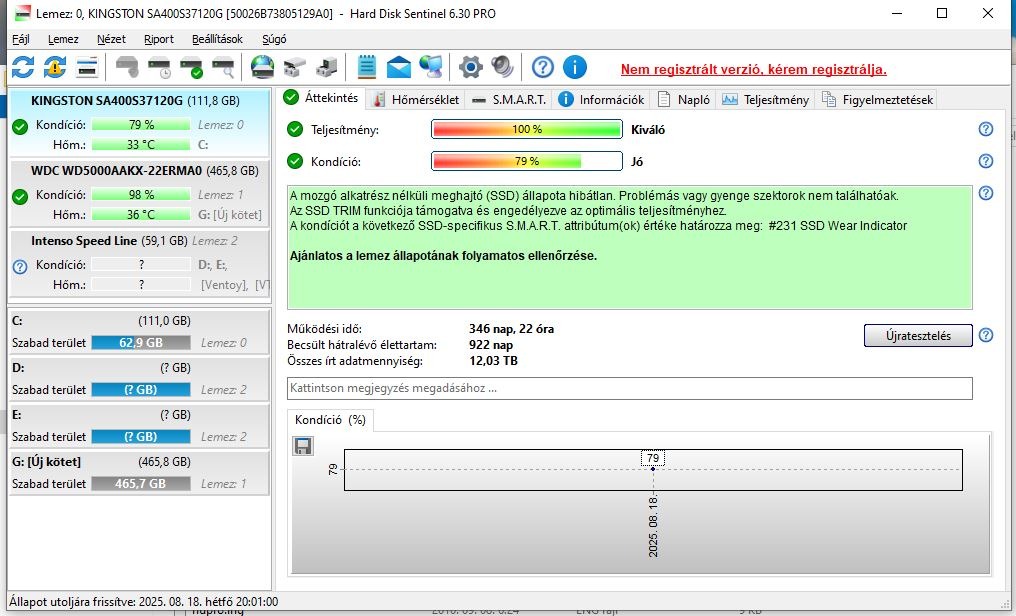The height and width of the screenshot is (616, 1016).
Task: Open the Beállítások menu
Action: point(217,39)
